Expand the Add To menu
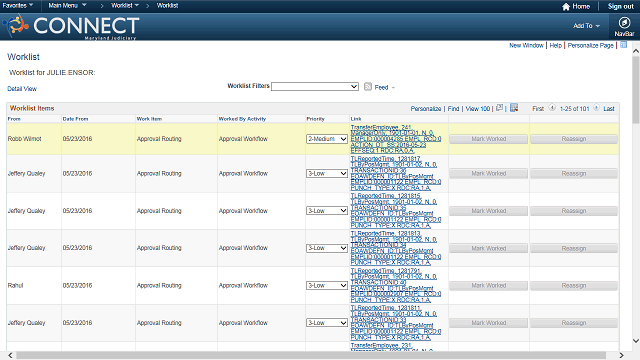The image size is (640, 360). pos(587,26)
